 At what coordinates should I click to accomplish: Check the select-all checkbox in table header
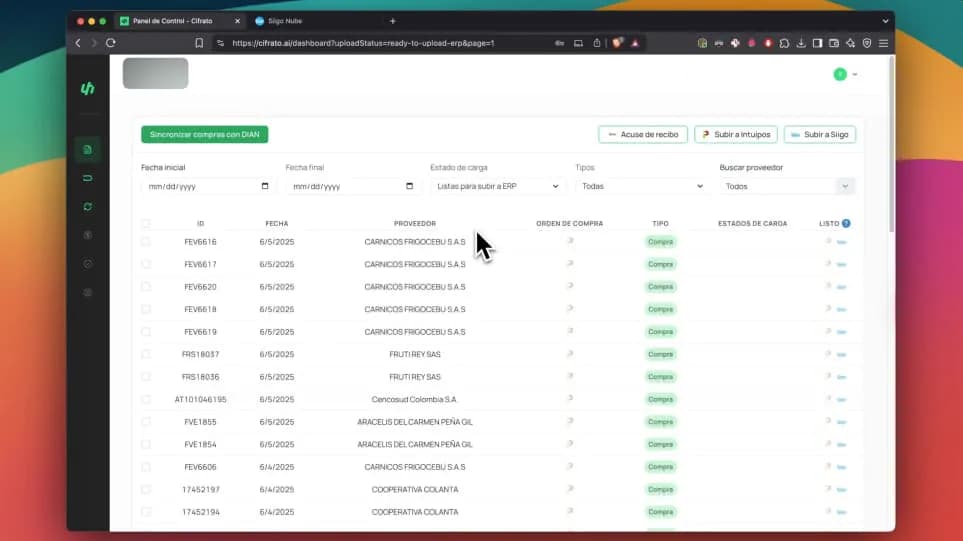(146, 224)
